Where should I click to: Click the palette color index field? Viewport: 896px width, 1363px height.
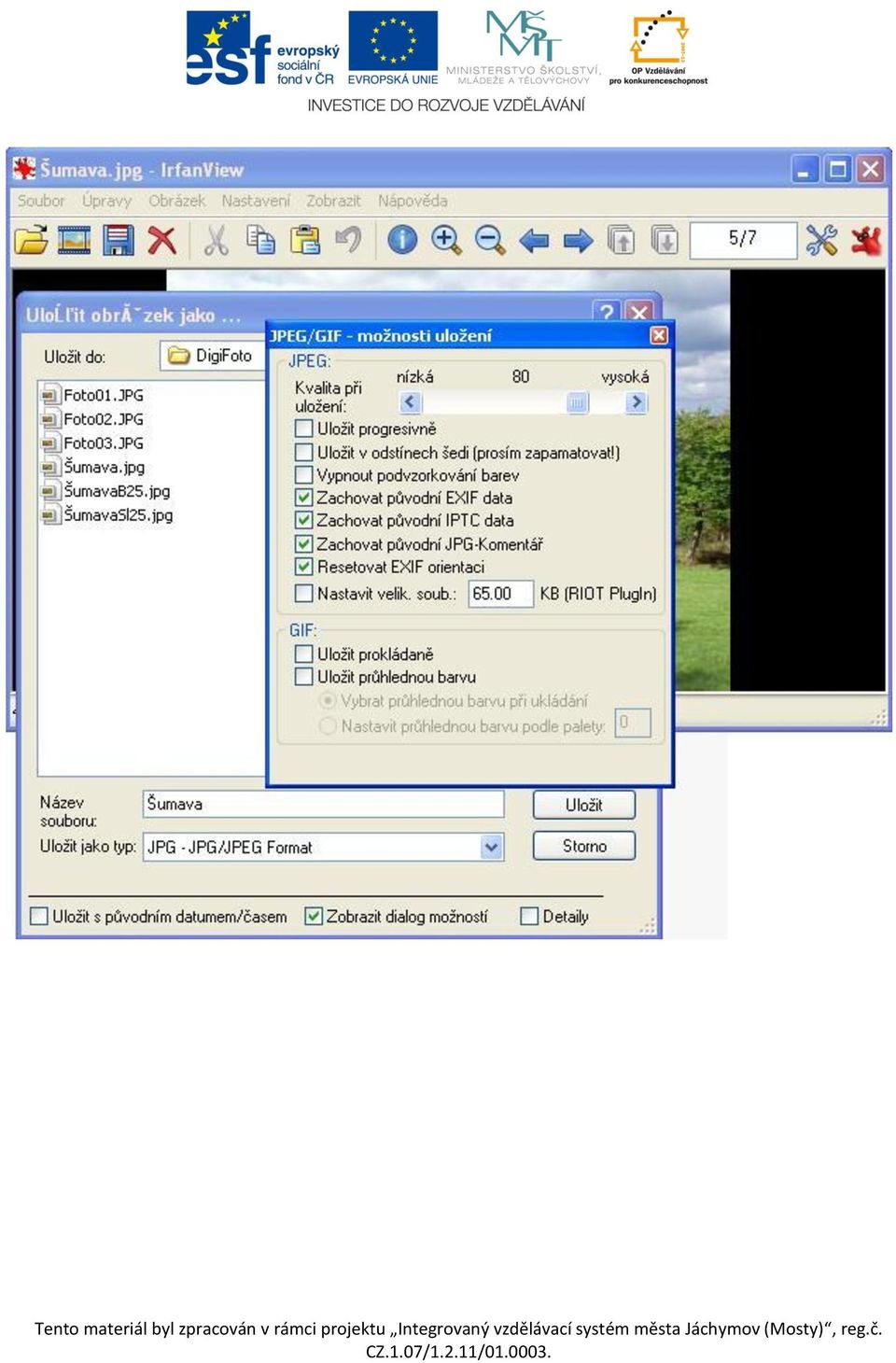[632, 723]
